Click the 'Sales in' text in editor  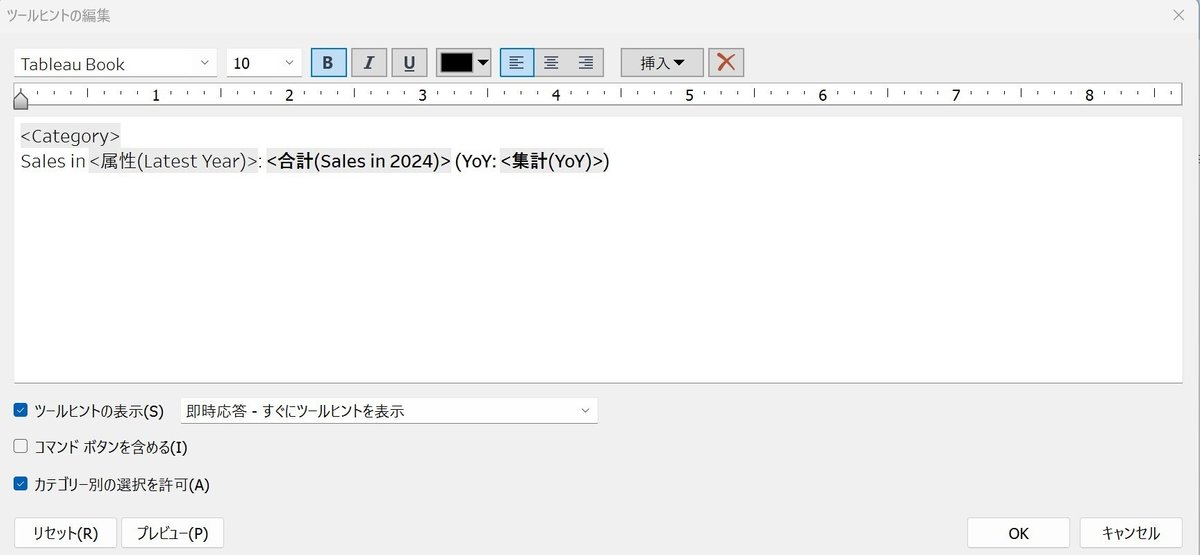(53, 161)
